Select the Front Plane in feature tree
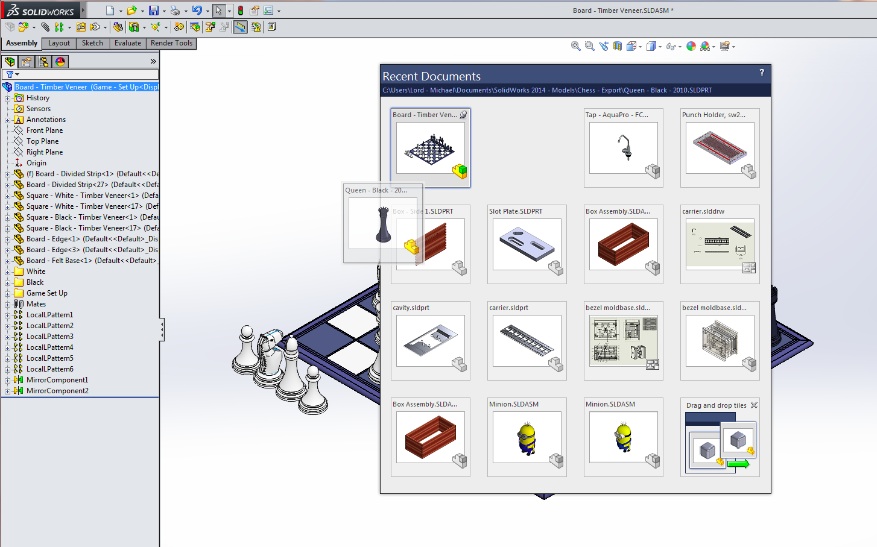The width and height of the screenshot is (877, 547). click(x=44, y=130)
